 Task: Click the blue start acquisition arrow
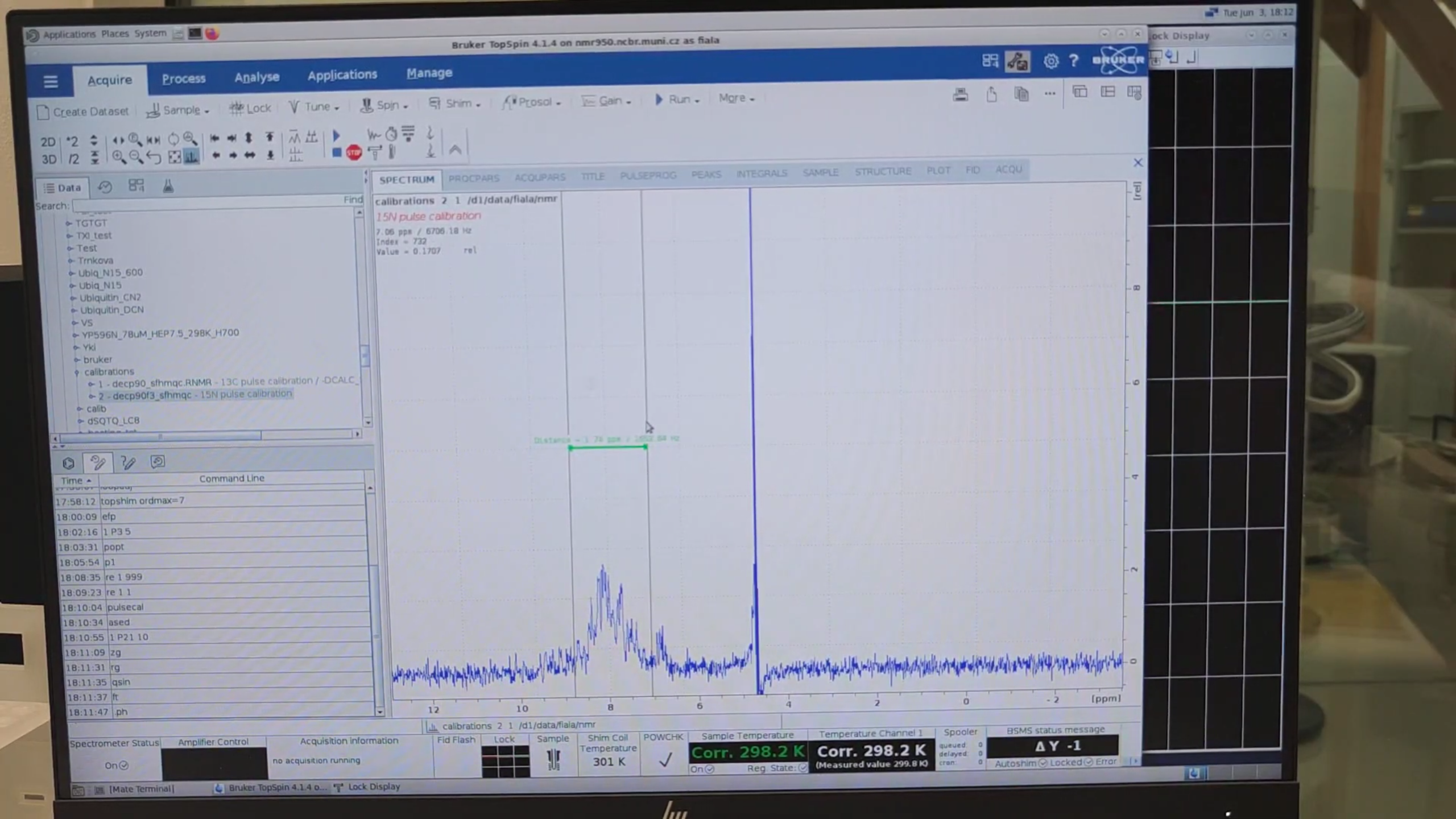(336, 135)
